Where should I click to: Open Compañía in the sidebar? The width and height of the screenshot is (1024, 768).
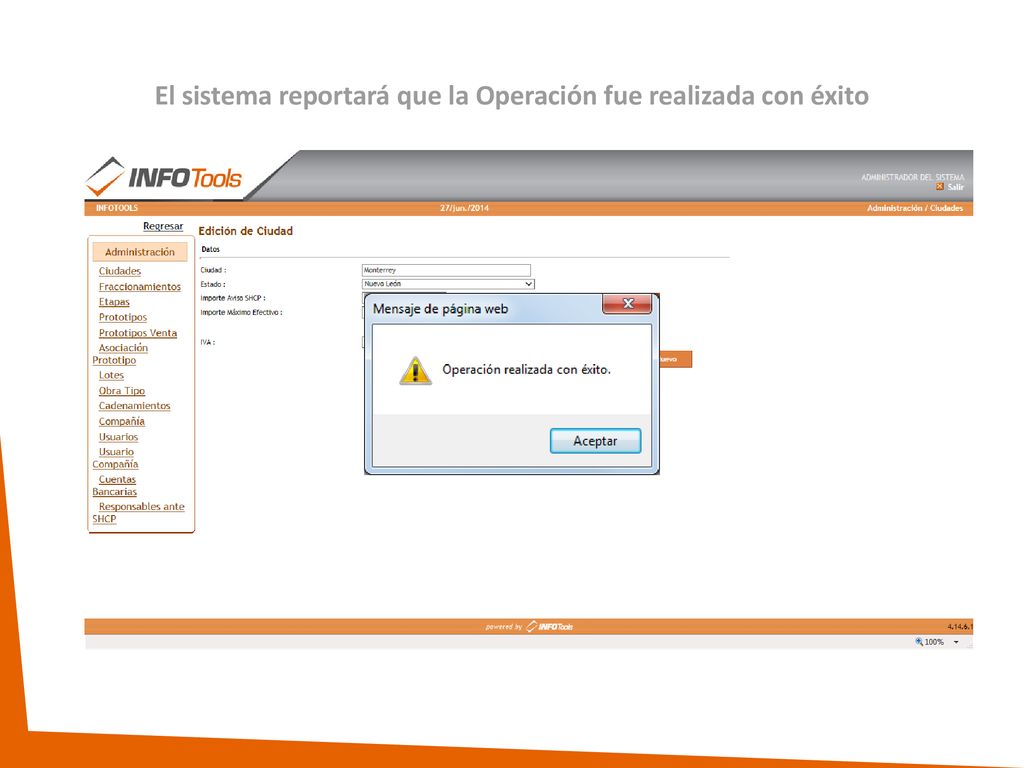[x=121, y=422]
